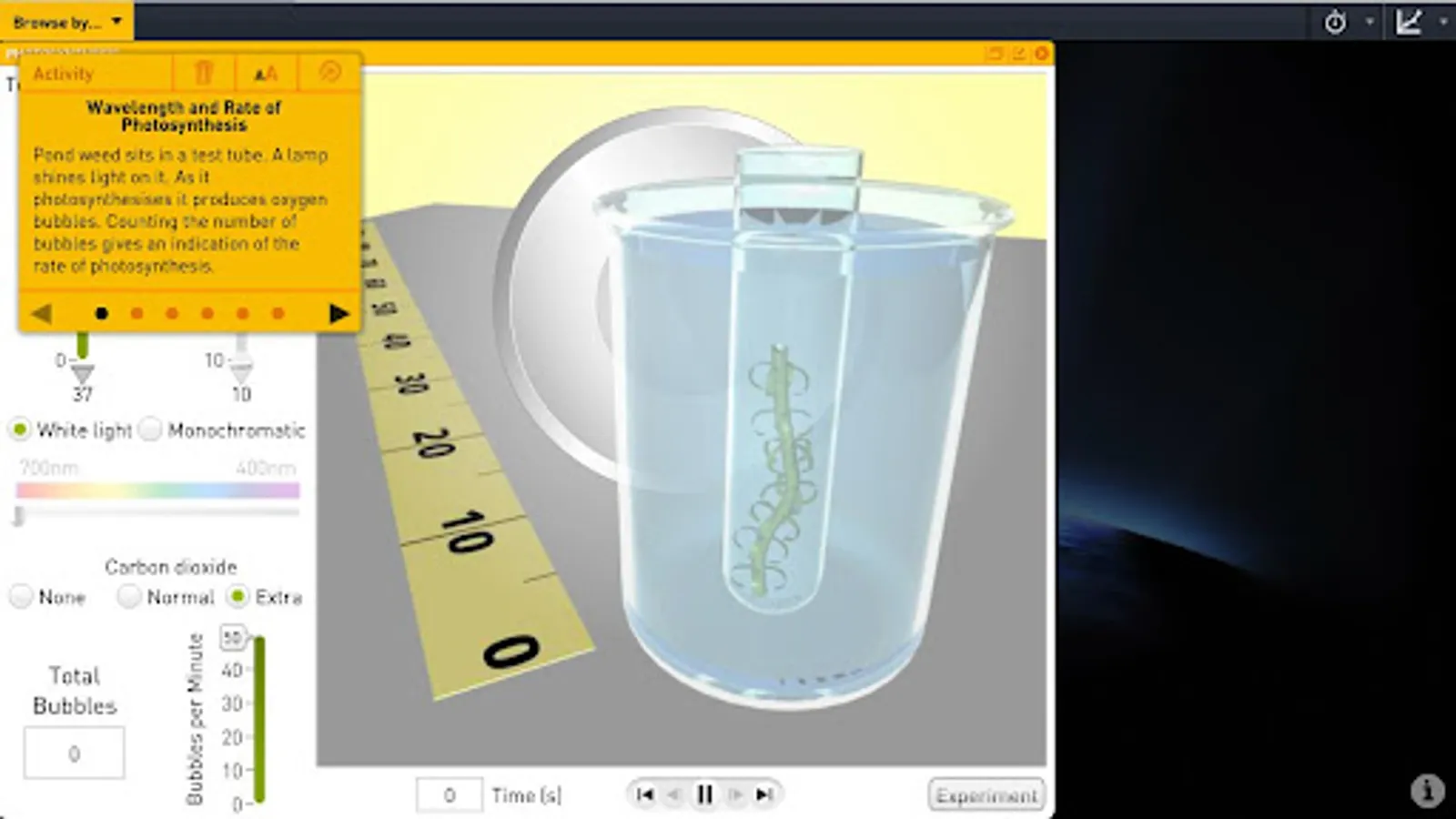Screen dimensions: 1456x819
Task: Click the "Wavelength and Rate of Photosynthesis" title
Action: point(184,116)
